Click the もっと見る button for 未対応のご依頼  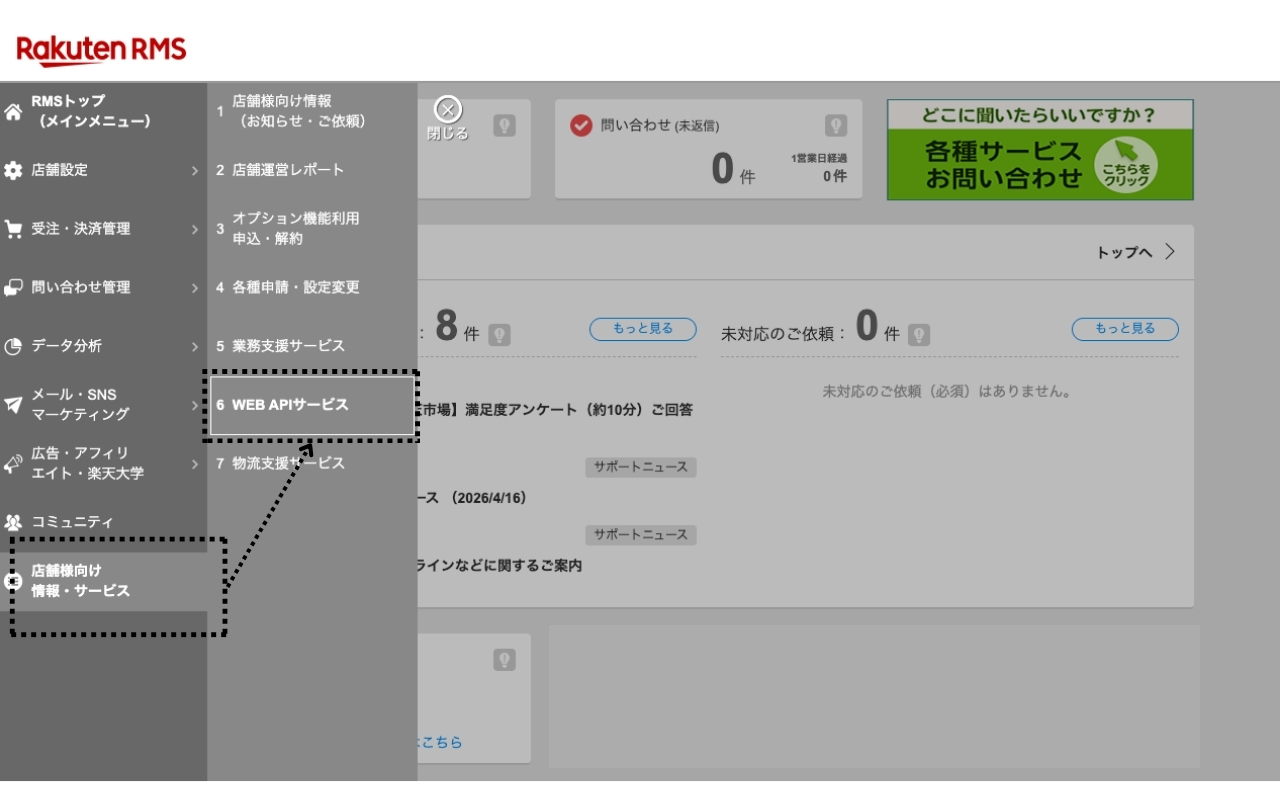[1125, 329]
